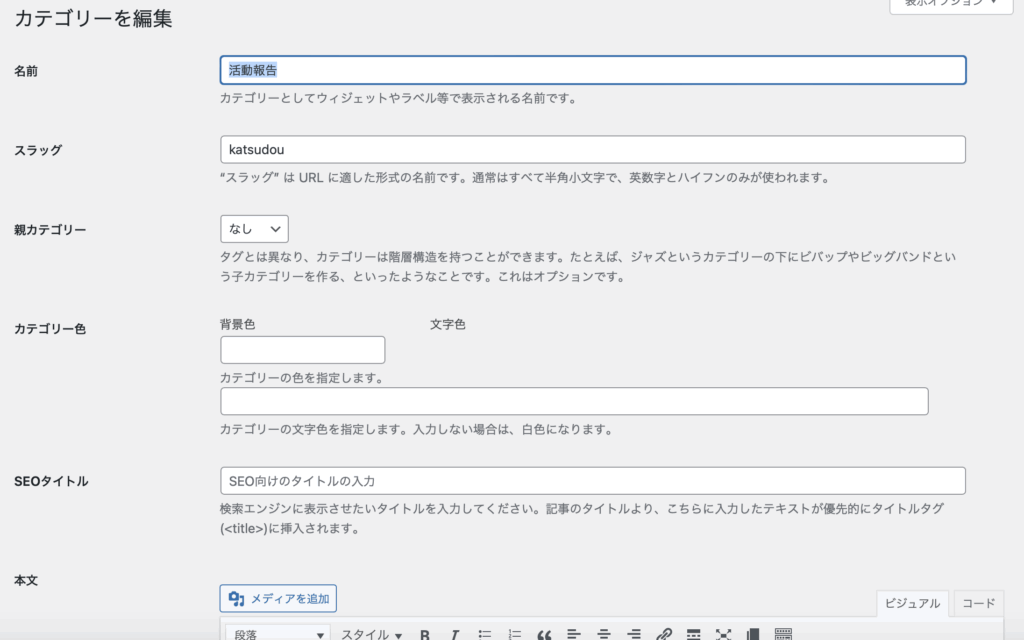Viewport: 1024px width, 640px height.
Task: Expand the スタイル dropdown
Action: (x=371, y=633)
